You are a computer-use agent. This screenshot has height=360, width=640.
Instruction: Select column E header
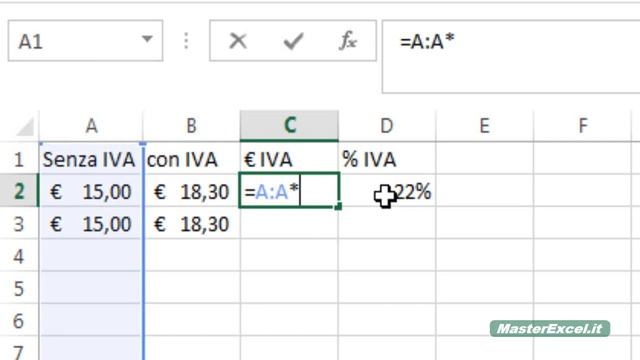pos(484,126)
